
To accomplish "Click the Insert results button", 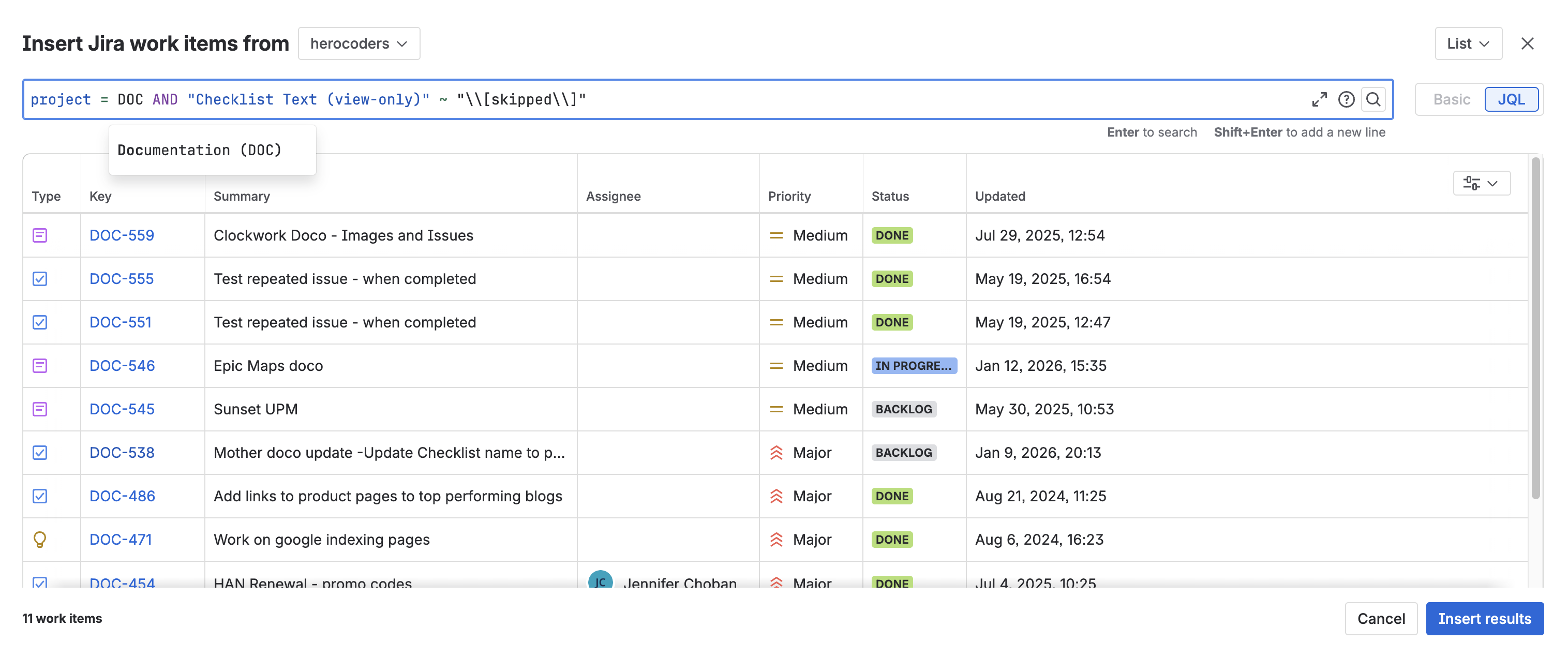I will coord(1485,618).
